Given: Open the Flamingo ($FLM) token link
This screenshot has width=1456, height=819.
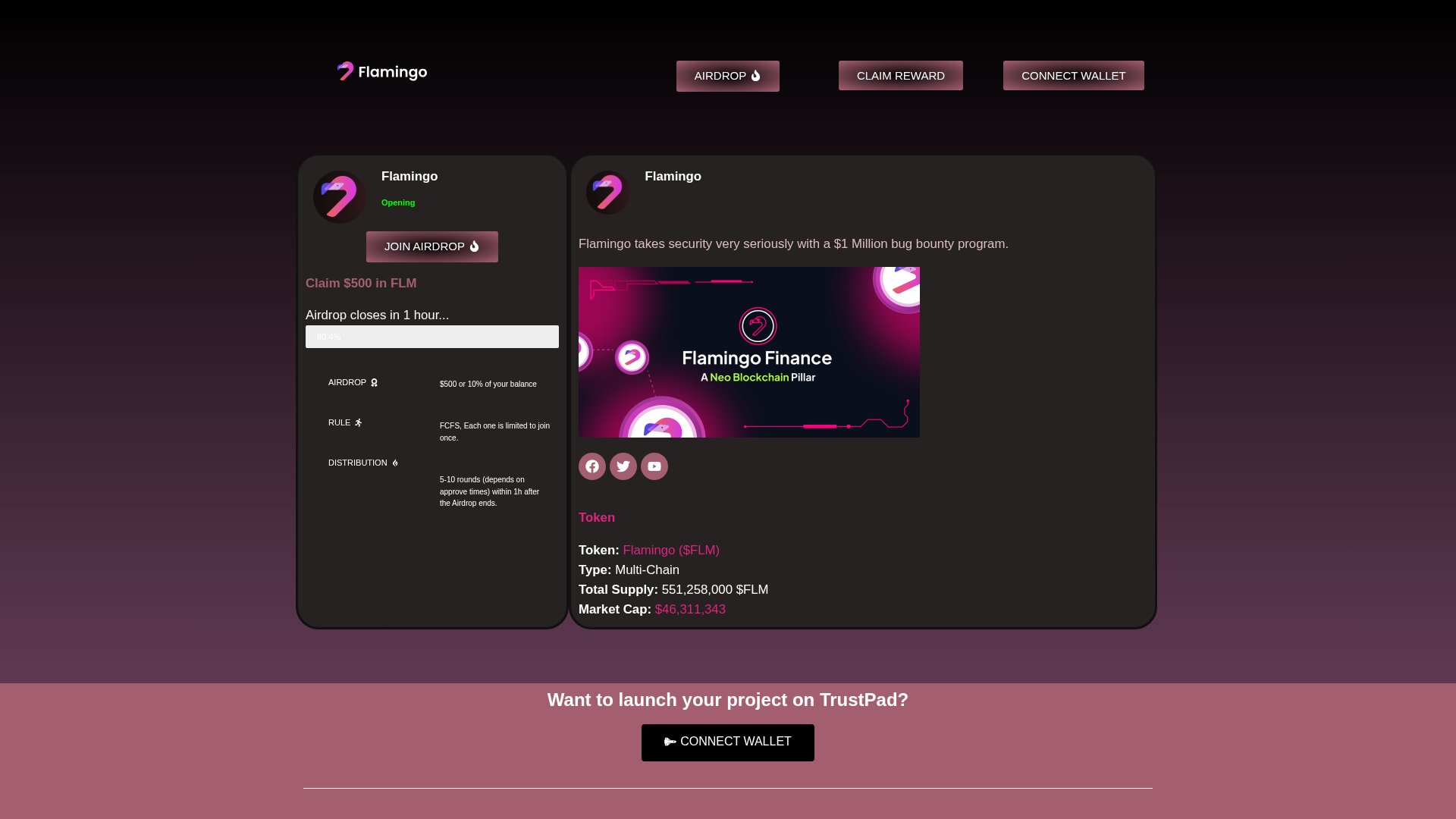Looking at the screenshot, I should coord(671,551).
